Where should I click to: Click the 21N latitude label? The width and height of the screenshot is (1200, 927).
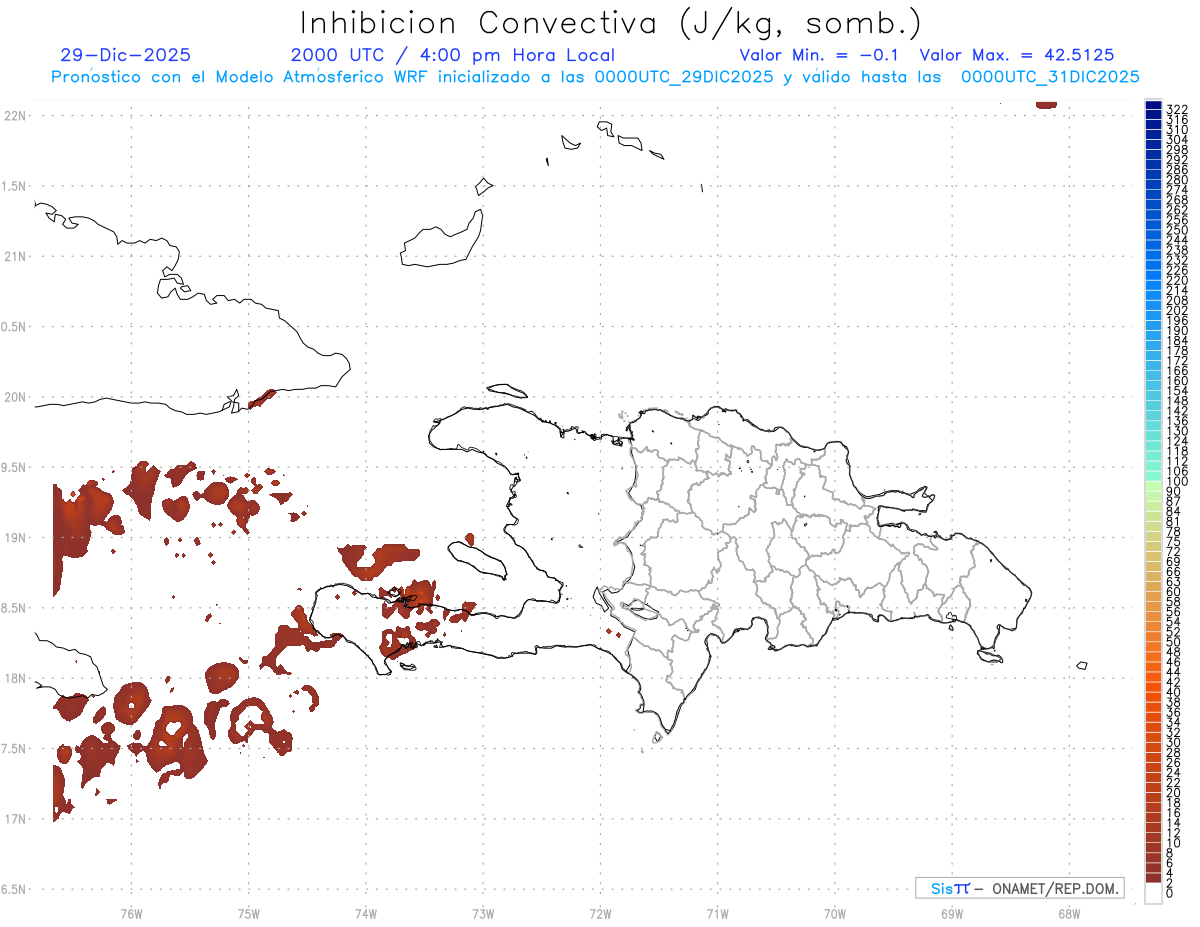coord(15,256)
